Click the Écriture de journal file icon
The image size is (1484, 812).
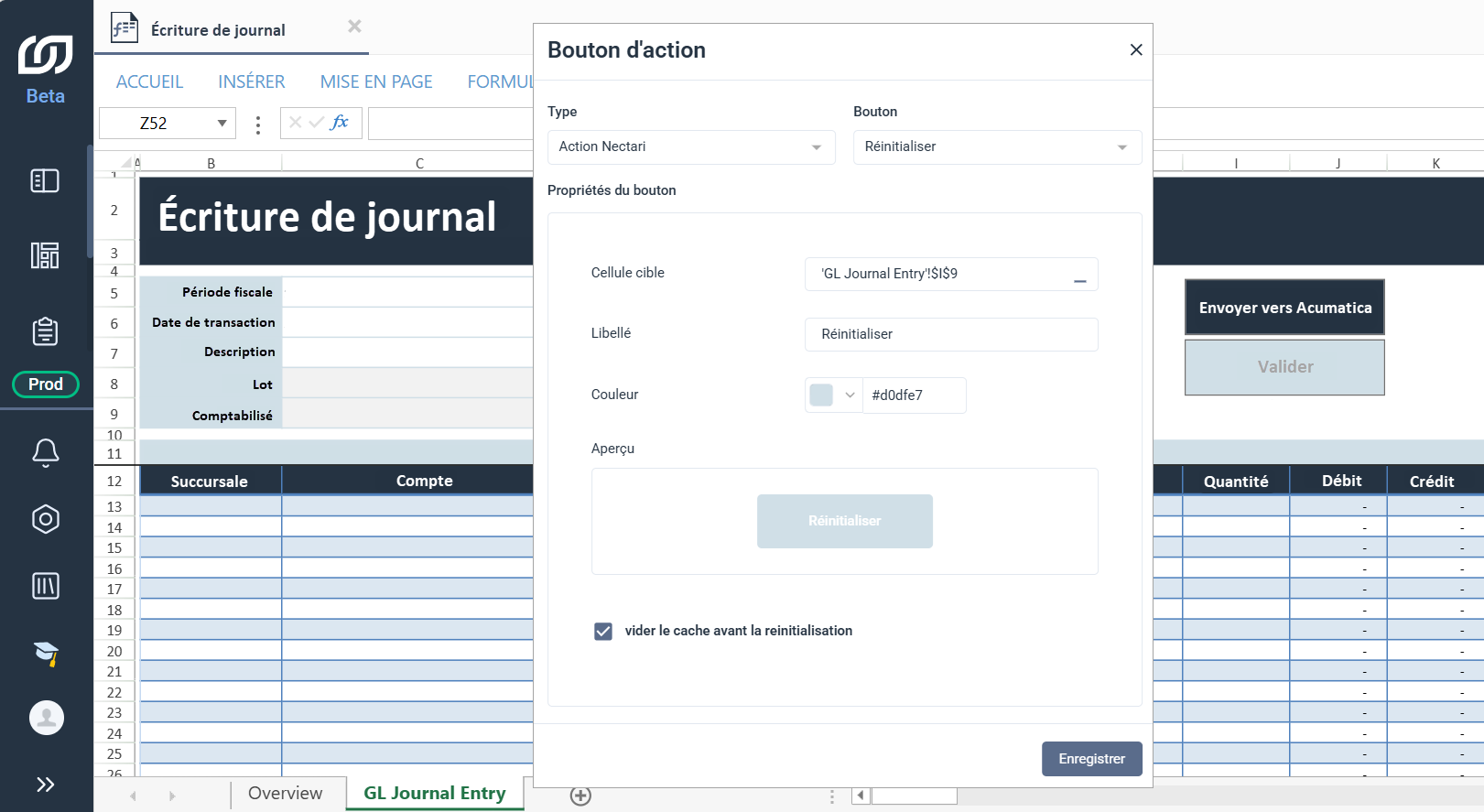[x=124, y=28]
